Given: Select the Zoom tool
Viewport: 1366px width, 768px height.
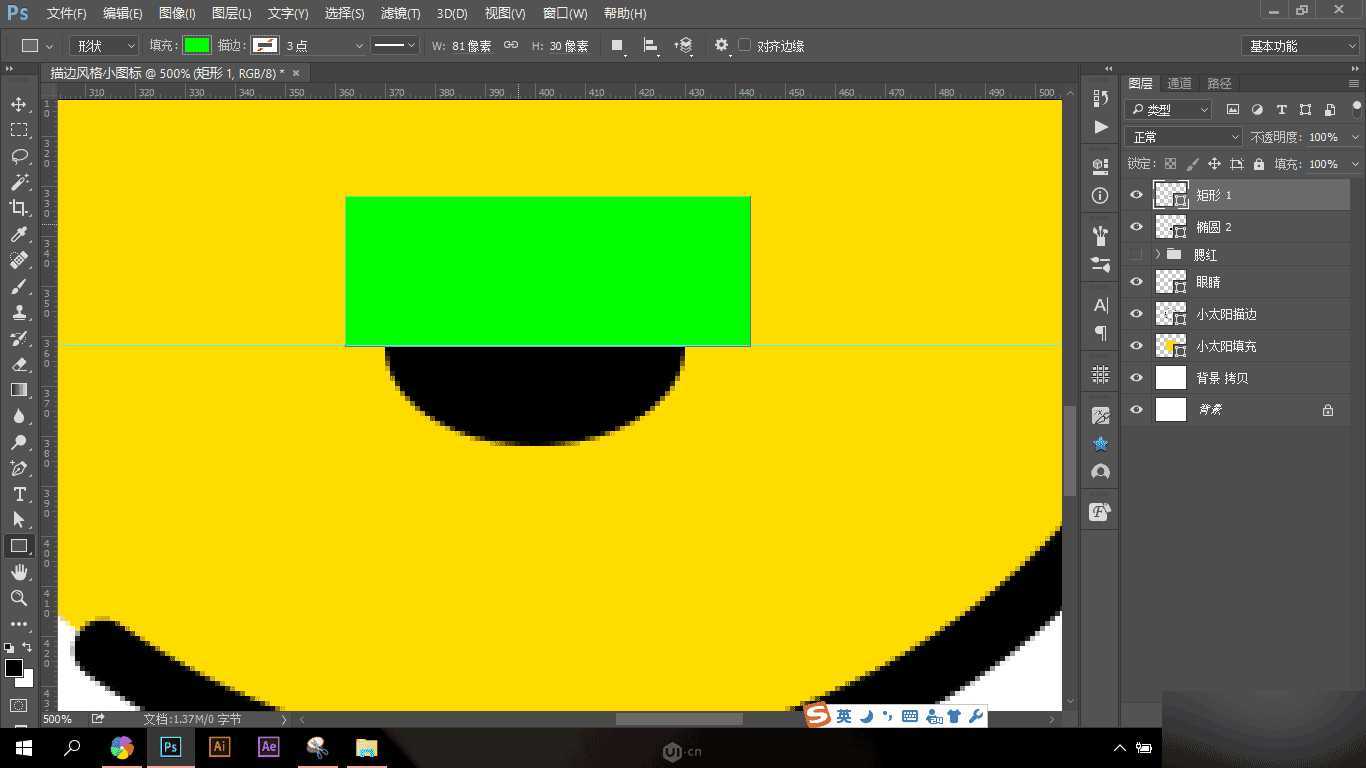Looking at the screenshot, I should (x=20, y=598).
